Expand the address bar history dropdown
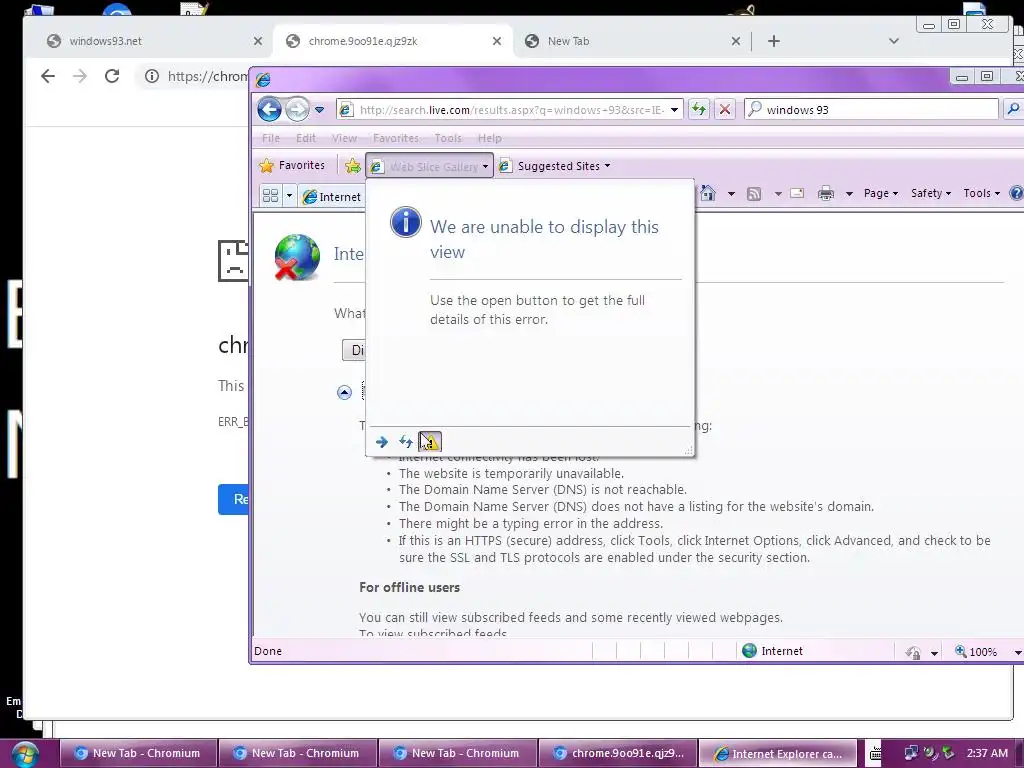1024x768 pixels. pyautogui.click(x=675, y=110)
